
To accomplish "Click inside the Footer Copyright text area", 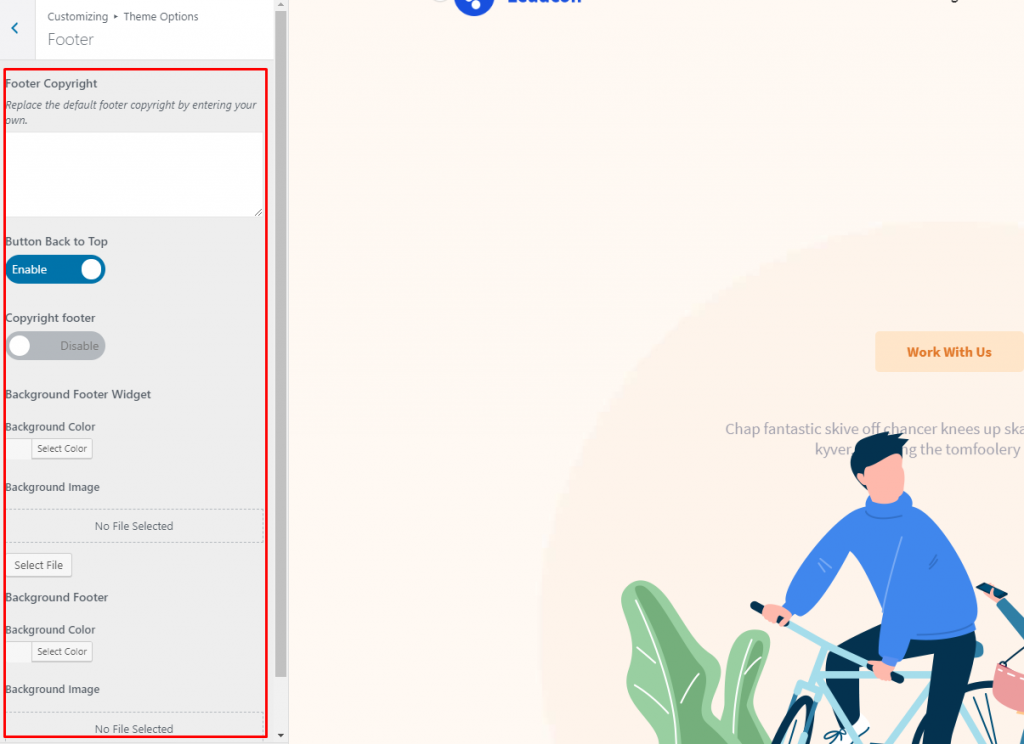I will (x=134, y=174).
